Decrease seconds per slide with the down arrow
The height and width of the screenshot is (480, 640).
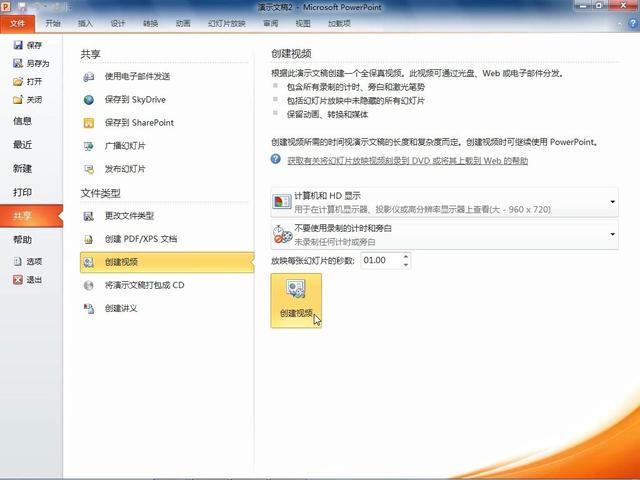406,264
